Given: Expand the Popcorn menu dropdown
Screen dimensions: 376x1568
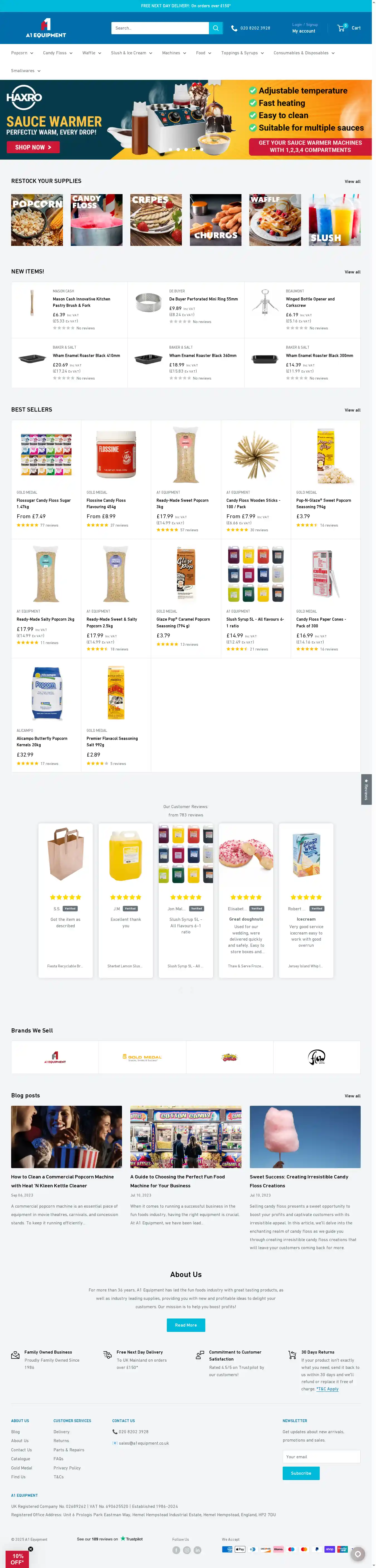Looking at the screenshot, I should coord(22,53).
